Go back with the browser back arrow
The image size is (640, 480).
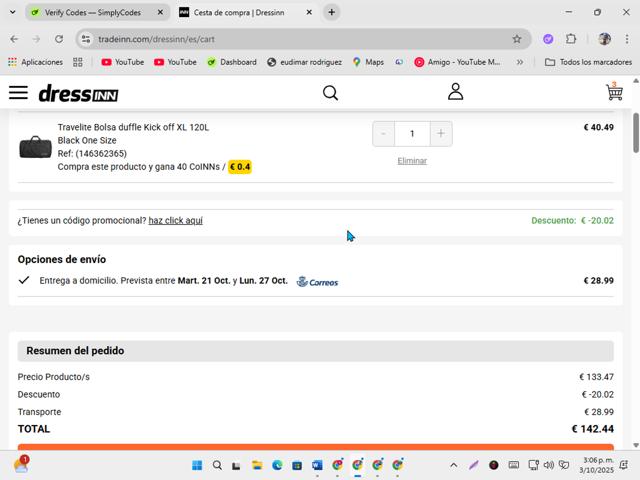[14, 39]
